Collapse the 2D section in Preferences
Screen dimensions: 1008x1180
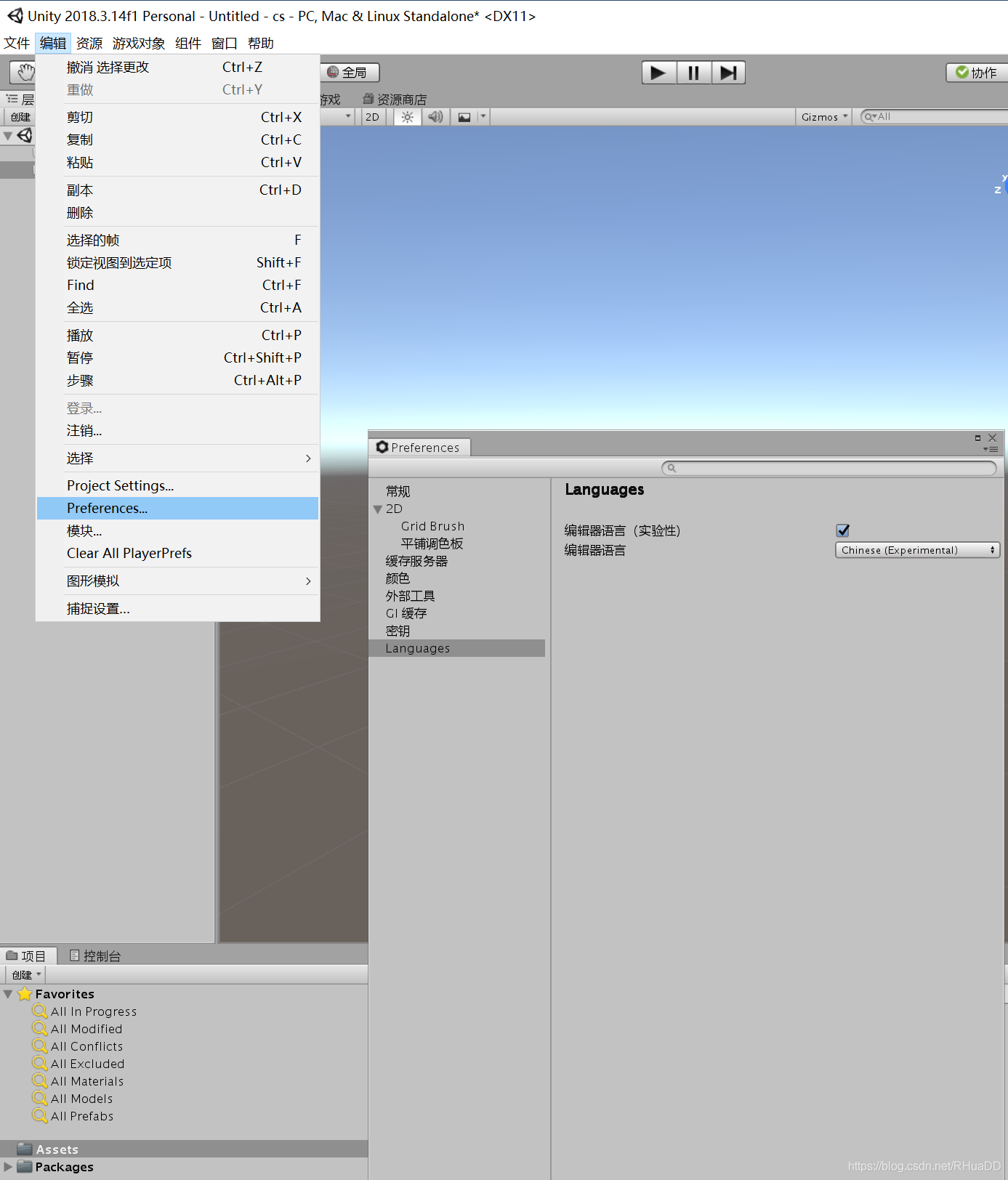click(x=378, y=509)
